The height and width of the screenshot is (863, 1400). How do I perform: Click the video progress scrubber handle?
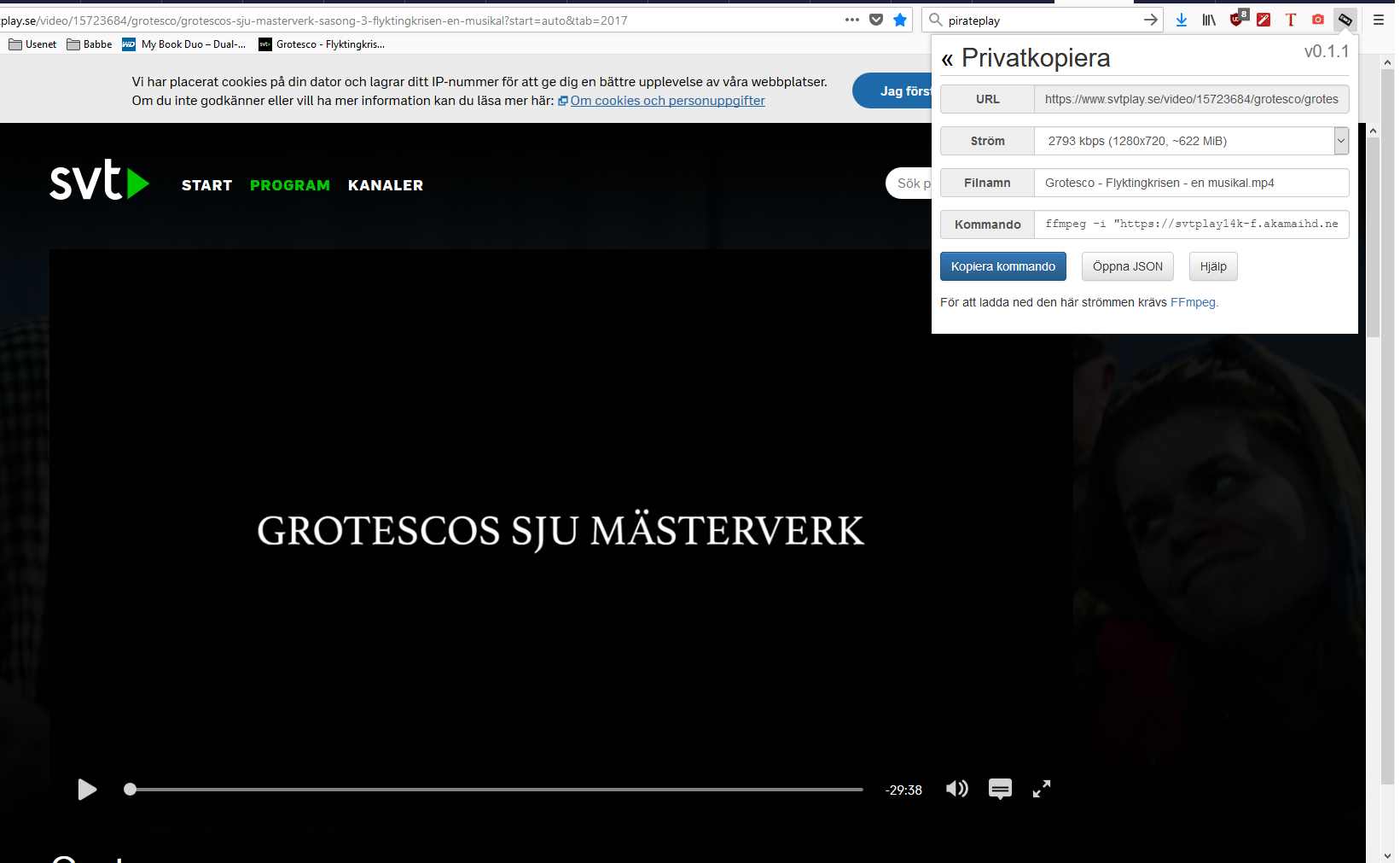point(130,790)
